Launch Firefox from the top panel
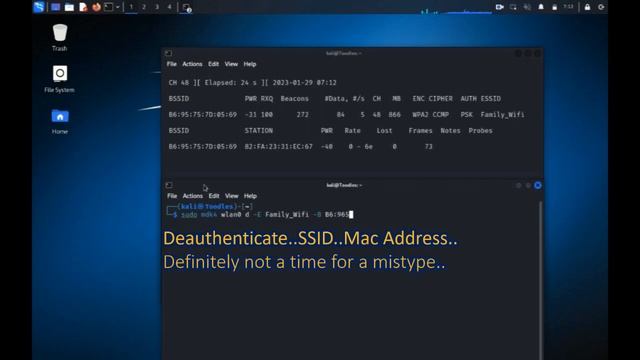Screen dimensions: 640x360 point(96,7)
